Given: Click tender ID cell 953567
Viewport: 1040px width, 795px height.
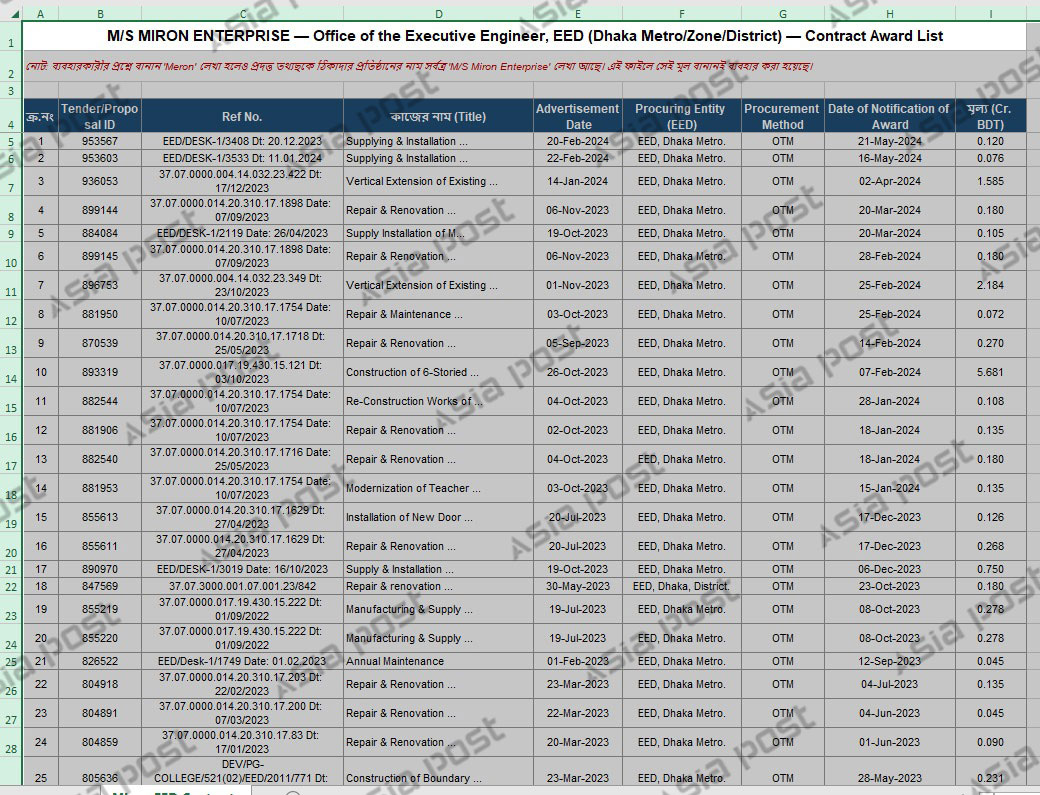Looking at the screenshot, I should (x=100, y=141).
